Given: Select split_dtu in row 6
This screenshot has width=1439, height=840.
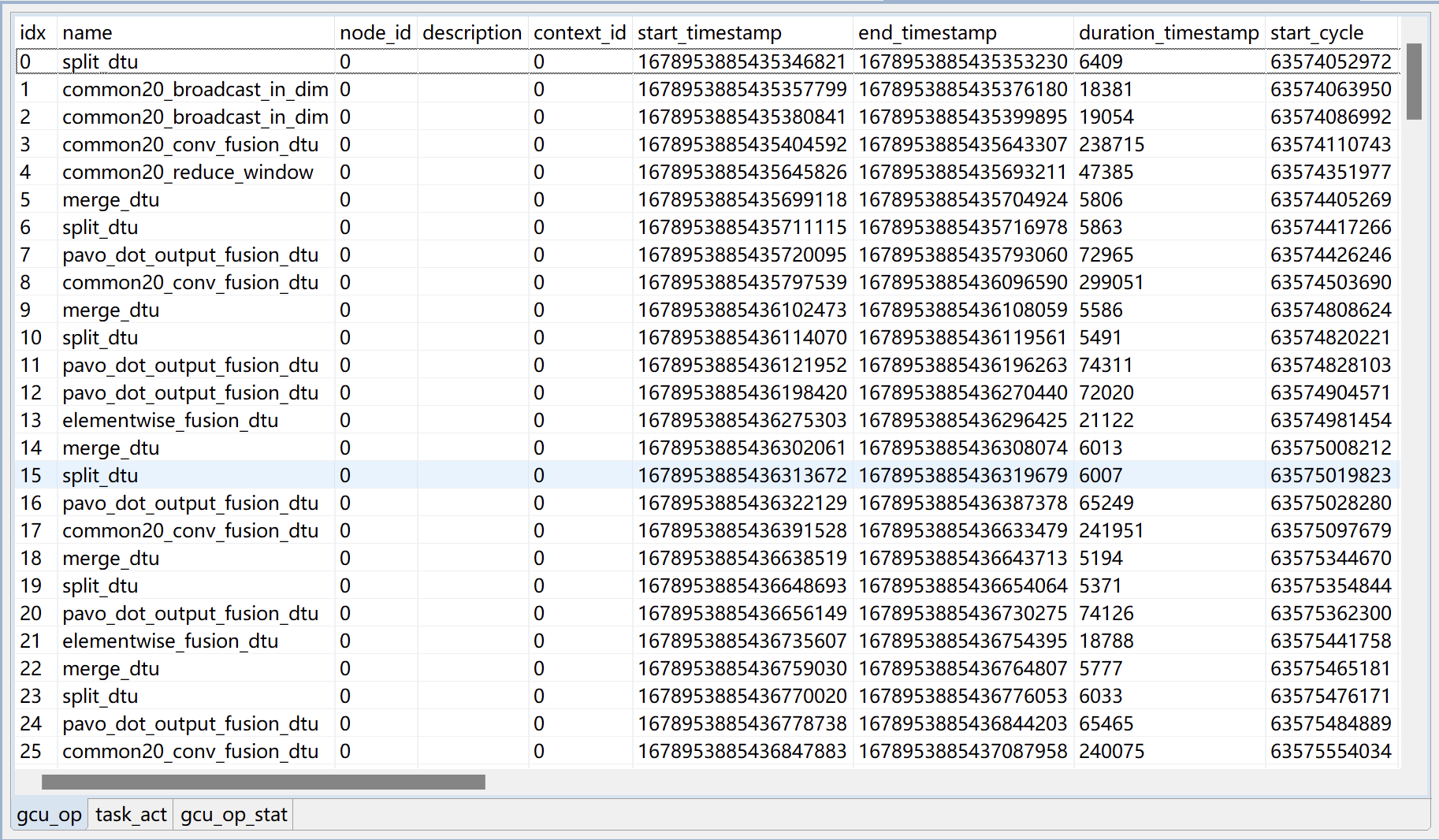Looking at the screenshot, I should [x=100, y=227].
